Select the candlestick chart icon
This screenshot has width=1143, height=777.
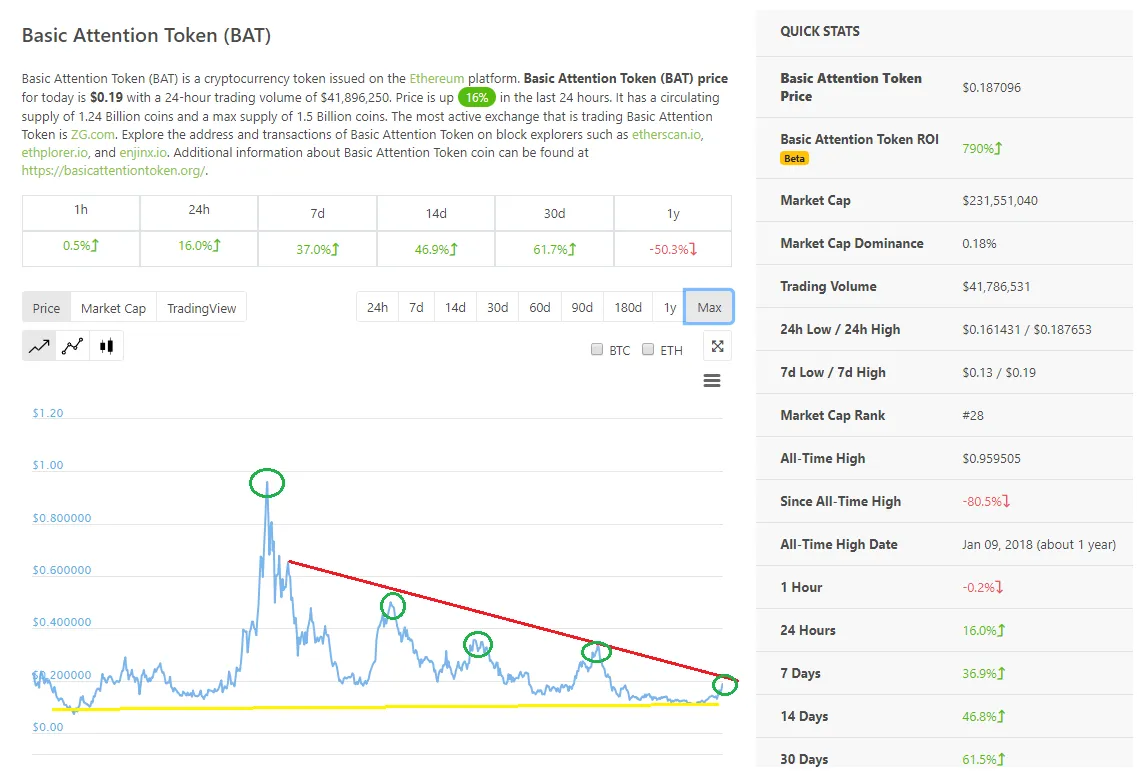click(x=106, y=345)
